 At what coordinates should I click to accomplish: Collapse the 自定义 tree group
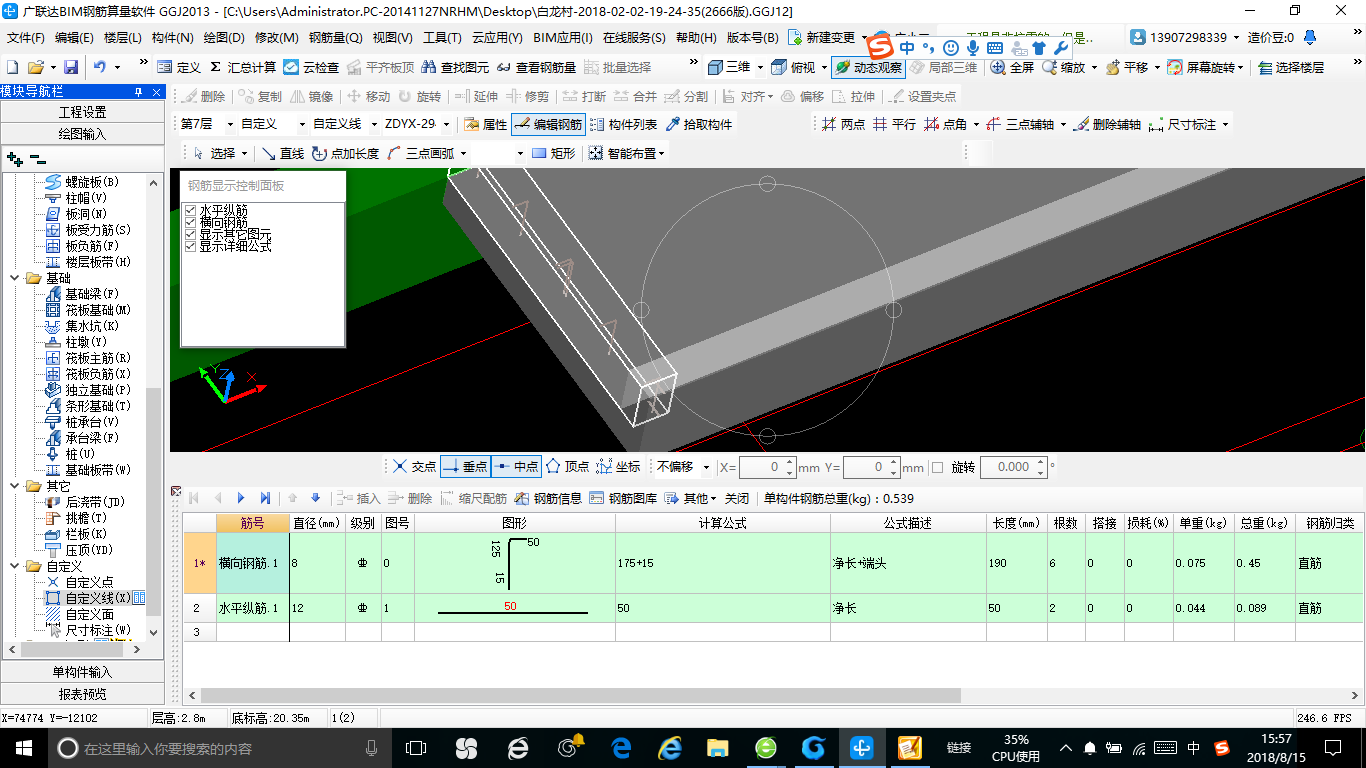[x=15, y=566]
